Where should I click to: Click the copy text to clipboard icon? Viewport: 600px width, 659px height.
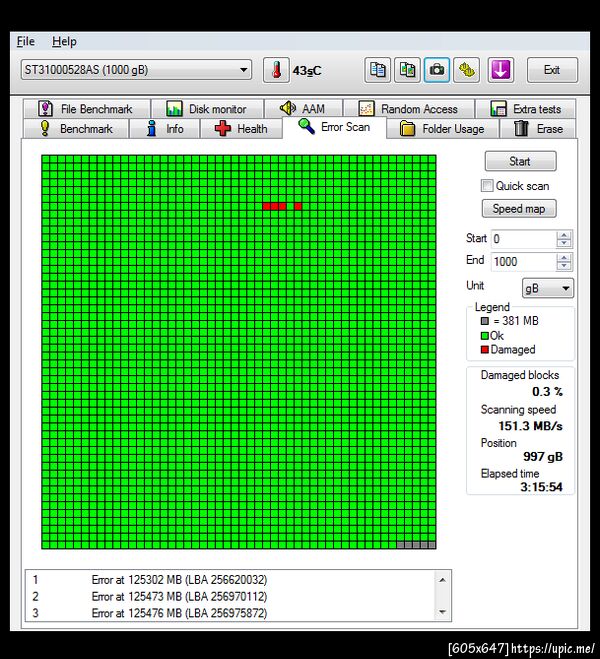(x=377, y=70)
